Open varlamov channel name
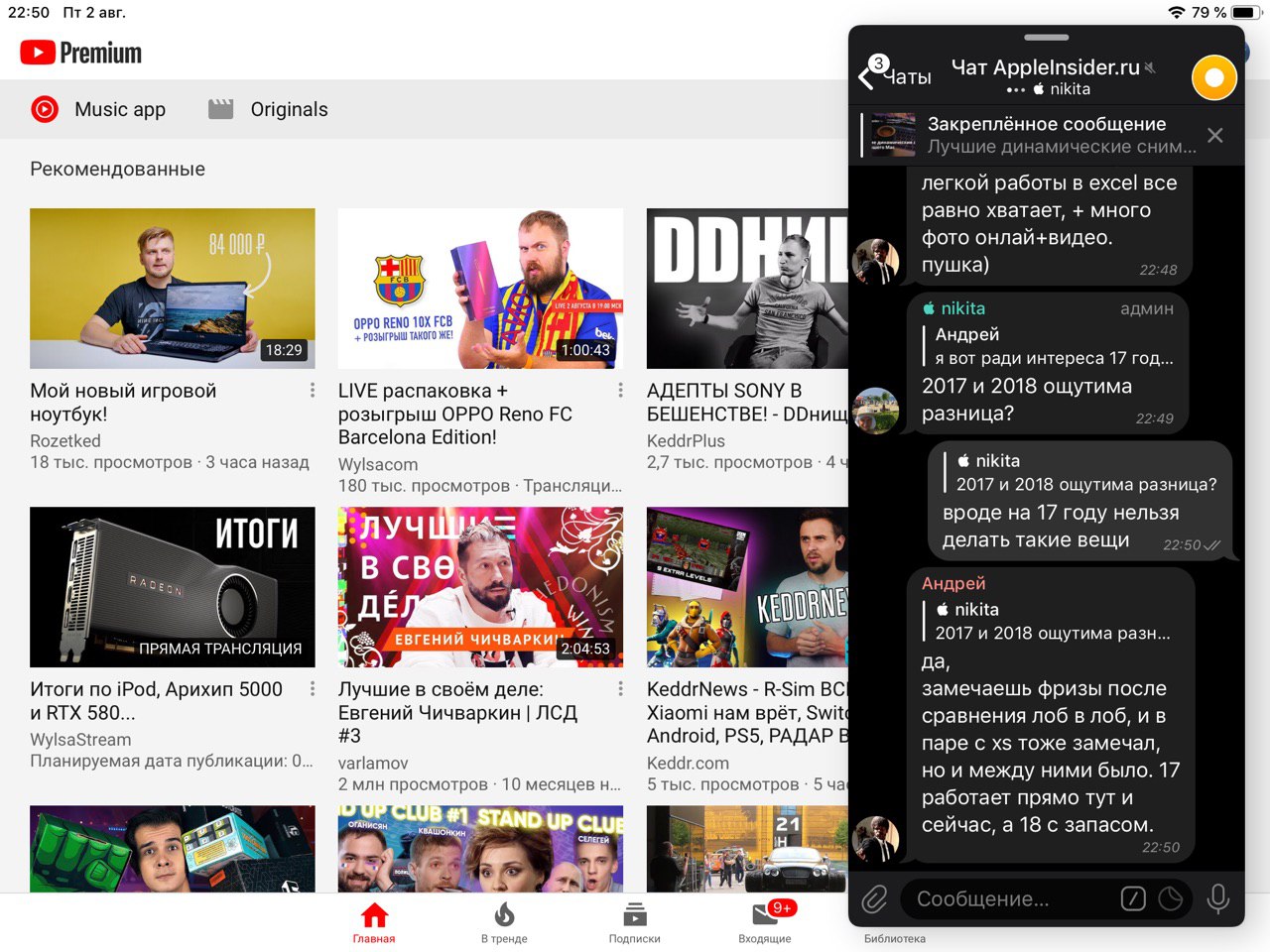This screenshot has height=952, width=1270. coord(373,764)
